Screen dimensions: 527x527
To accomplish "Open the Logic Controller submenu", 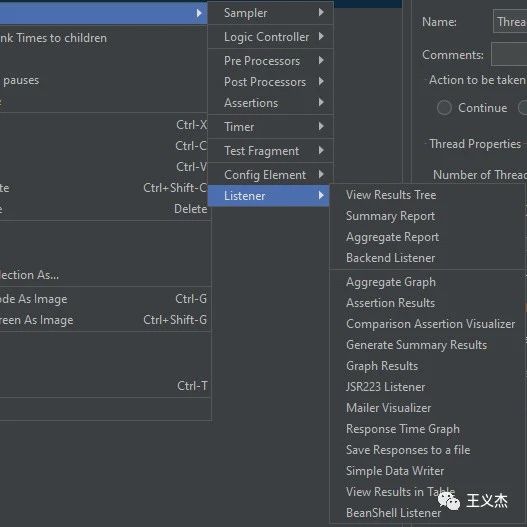I will pos(271,37).
